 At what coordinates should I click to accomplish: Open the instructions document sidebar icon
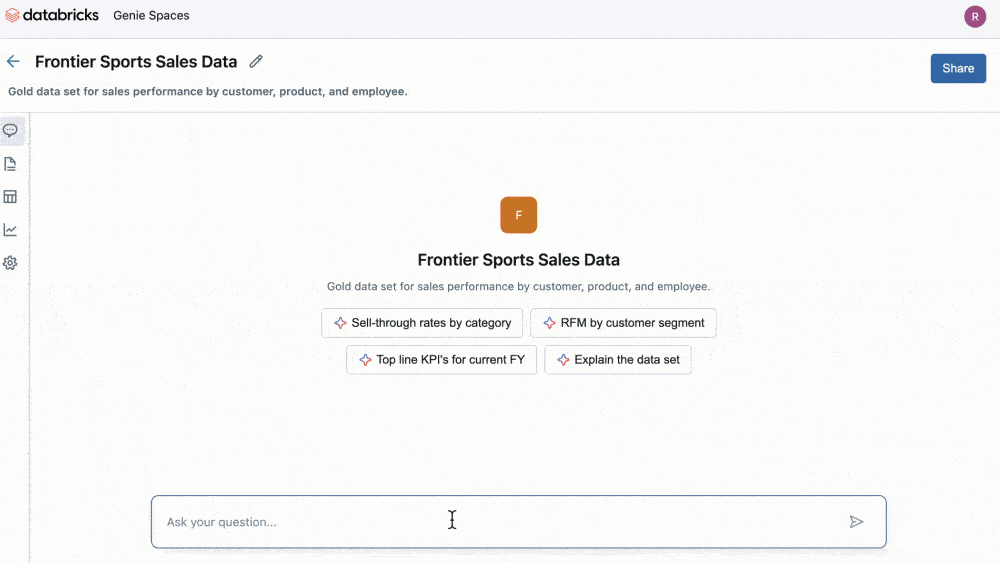click(11, 164)
